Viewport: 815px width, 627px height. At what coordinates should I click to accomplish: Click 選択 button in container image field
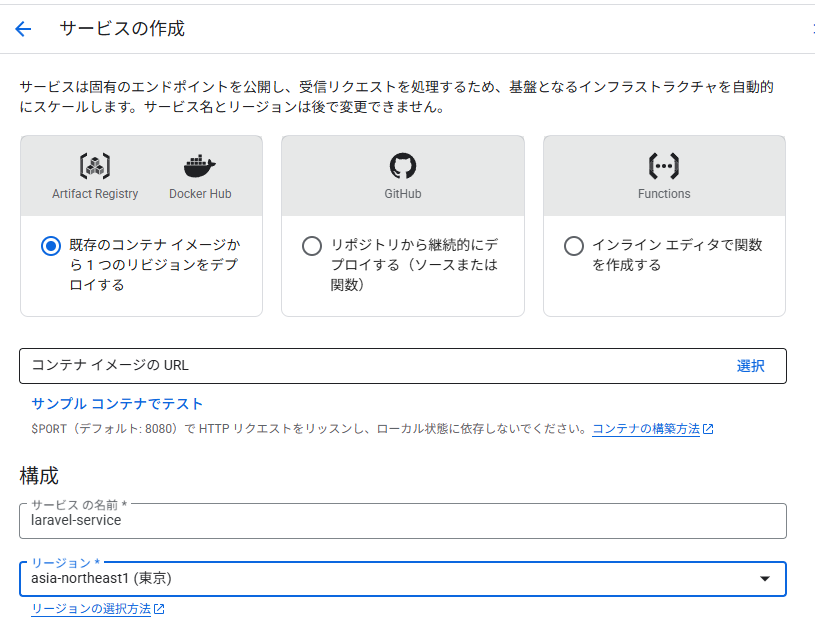point(751,366)
